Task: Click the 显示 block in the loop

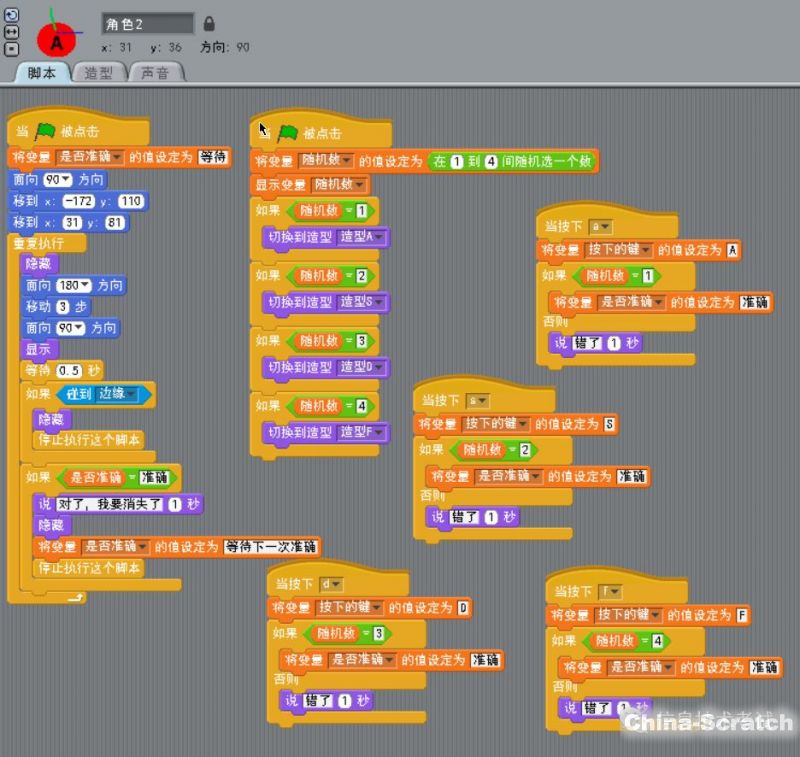Action: tap(39, 350)
